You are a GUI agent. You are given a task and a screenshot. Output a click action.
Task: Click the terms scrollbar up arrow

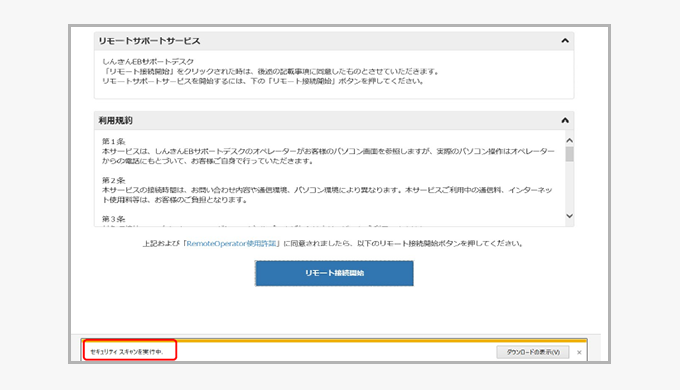pos(569,141)
